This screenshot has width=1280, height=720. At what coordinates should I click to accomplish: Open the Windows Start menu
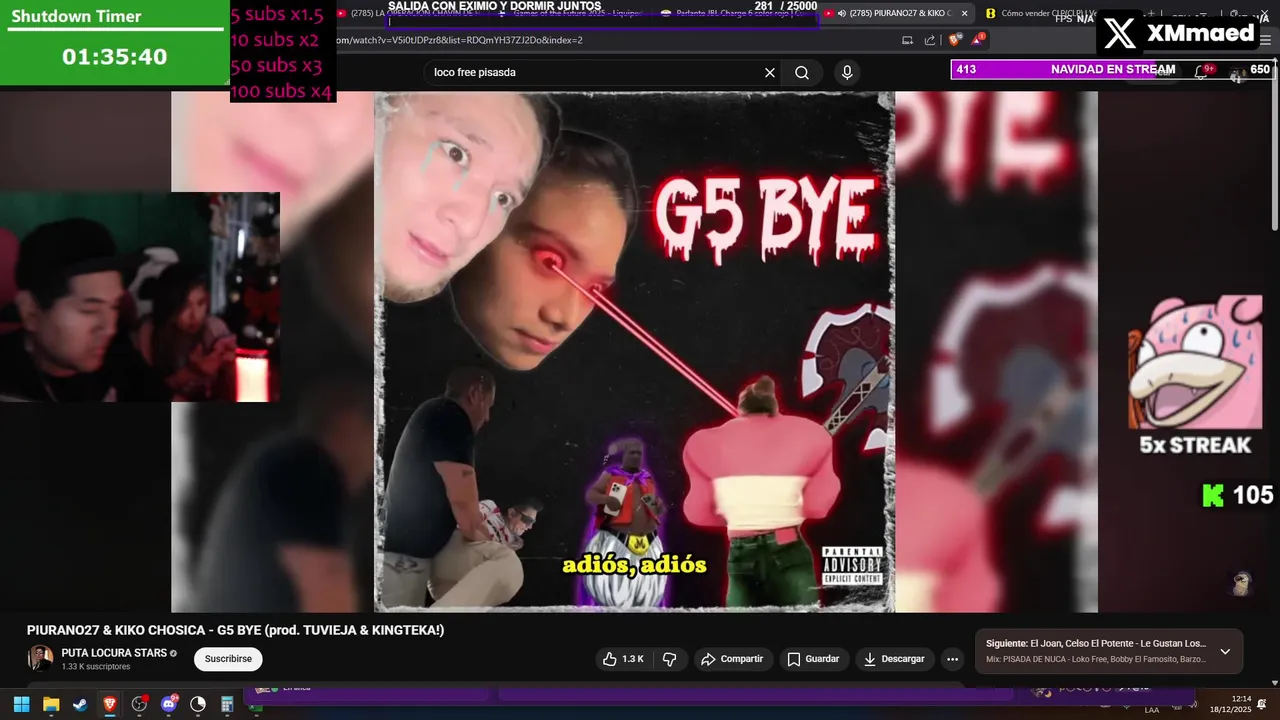tap(22, 704)
